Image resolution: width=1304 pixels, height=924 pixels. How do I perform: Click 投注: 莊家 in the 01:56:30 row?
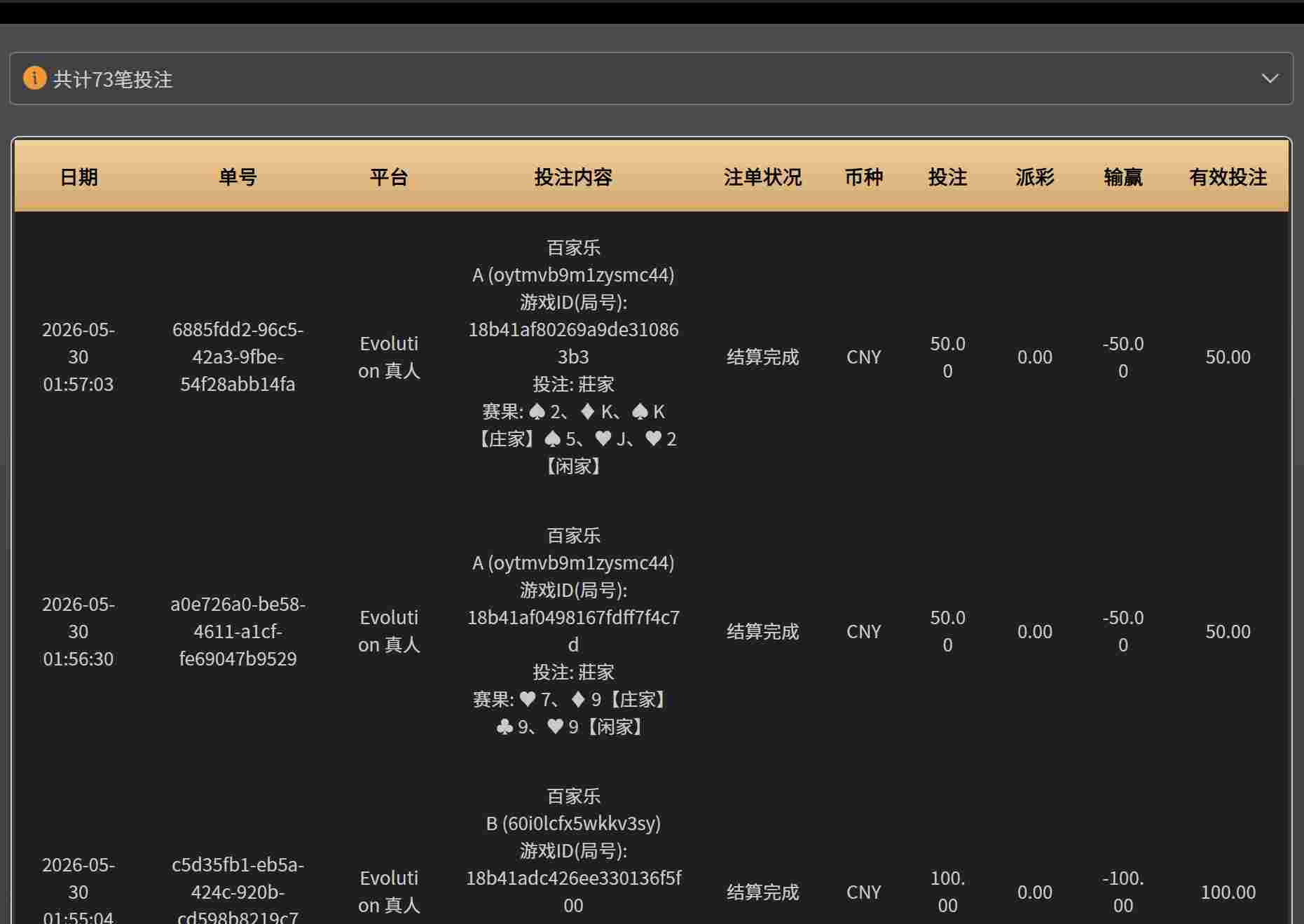(573, 672)
